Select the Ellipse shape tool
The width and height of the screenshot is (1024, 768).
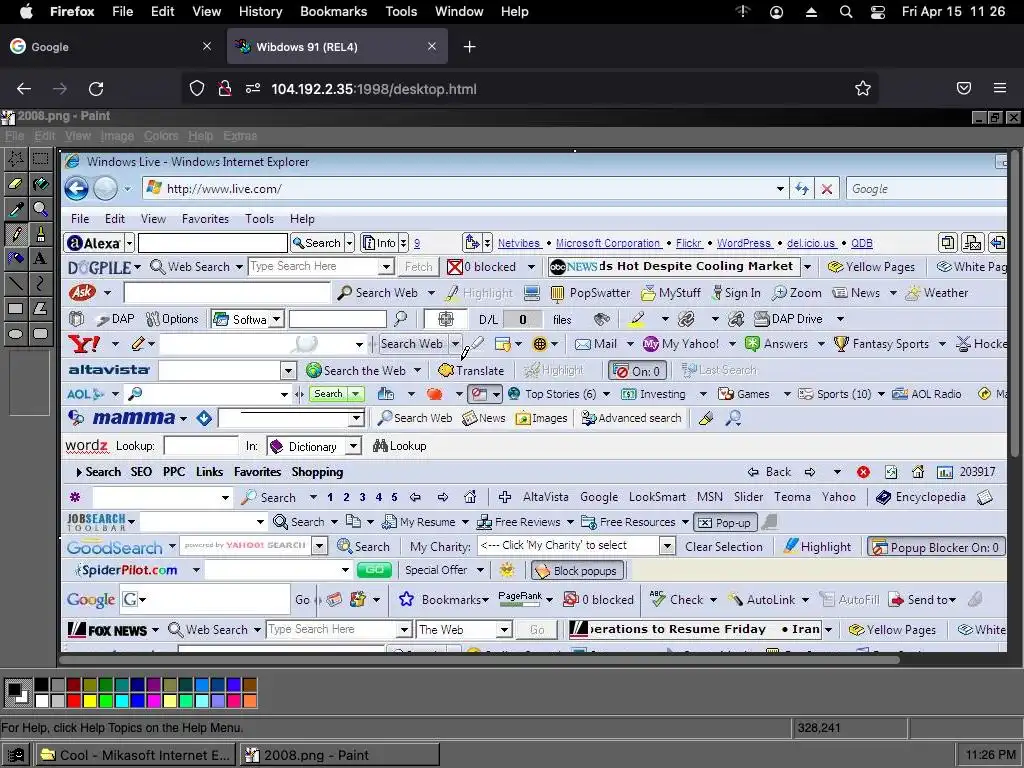coord(16,334)
